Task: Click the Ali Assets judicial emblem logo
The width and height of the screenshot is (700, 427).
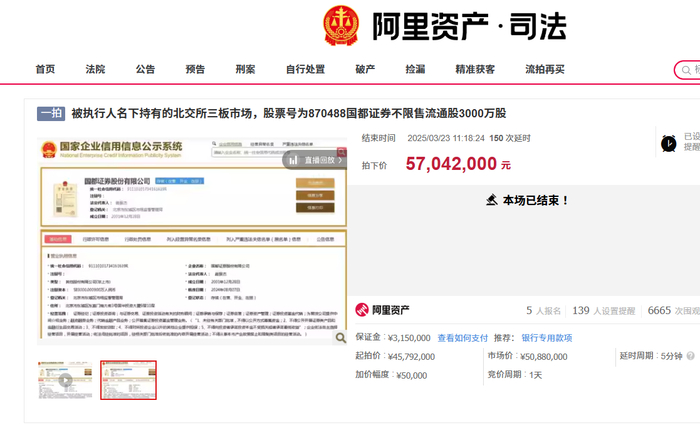Action: 341,26
